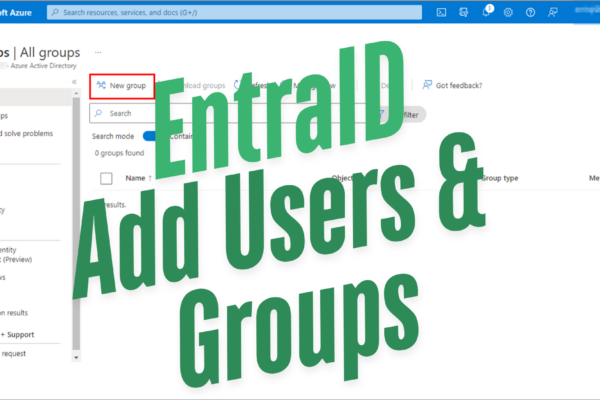
Task: Toggle the Search mode switch
Action: click(x=150, y=136)
